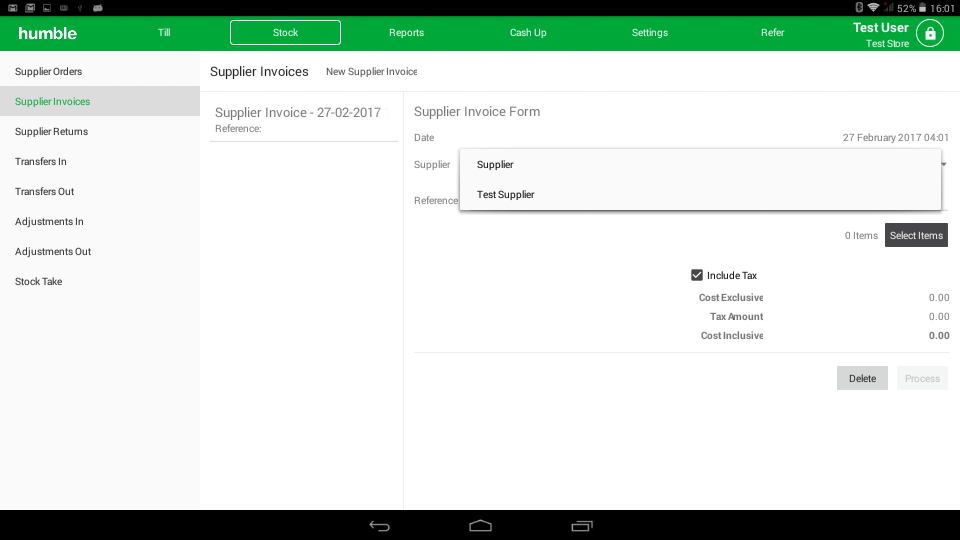Open Adjustments Out

point(100,251)
